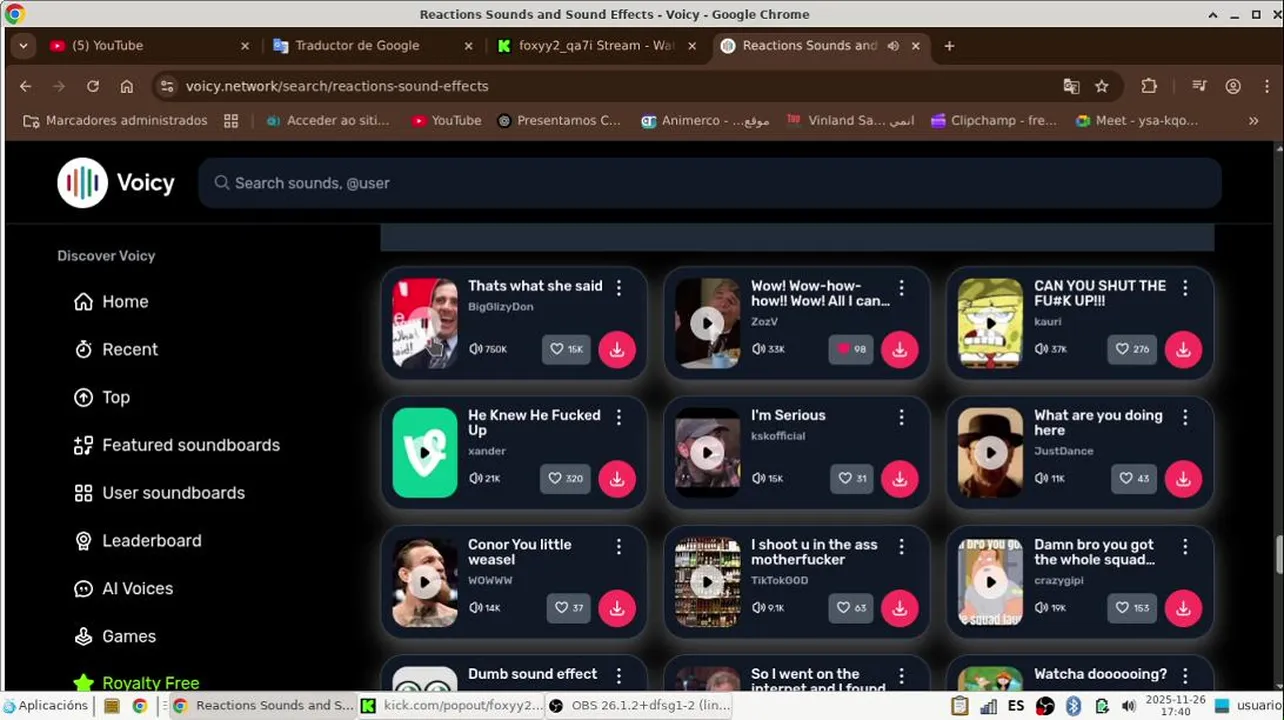
Task: Switch to OBS 26.1.2 window in taskbar
Action: (640, 705)
